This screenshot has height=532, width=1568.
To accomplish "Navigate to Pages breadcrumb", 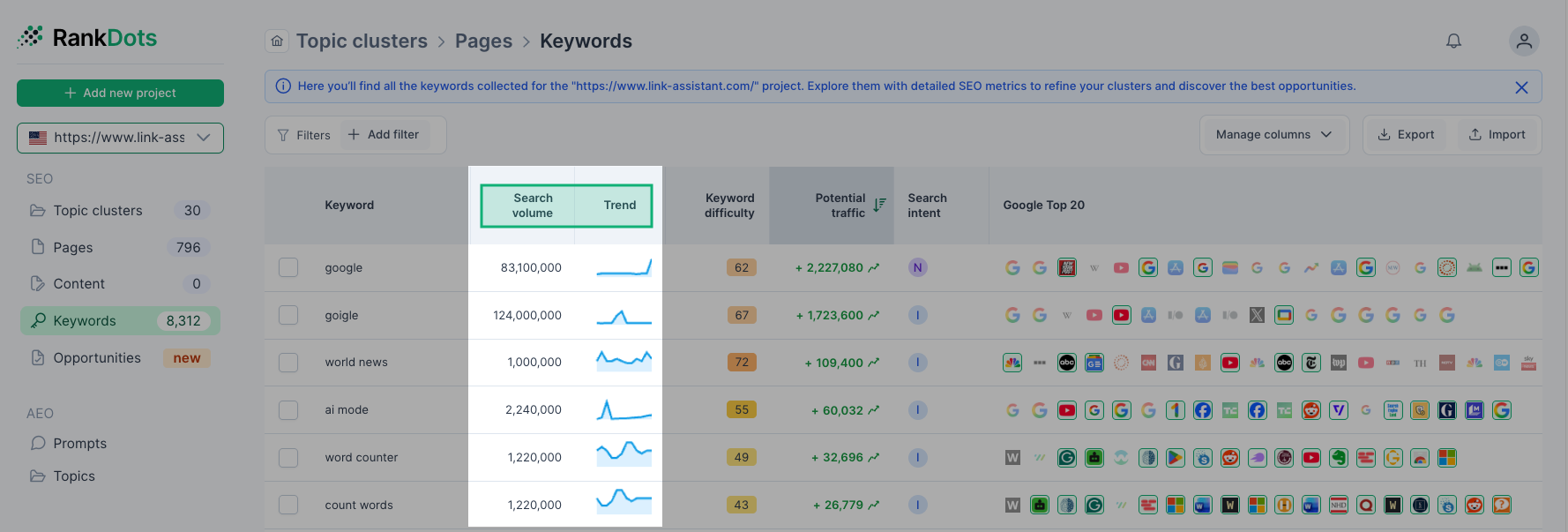I will [483, 41].
